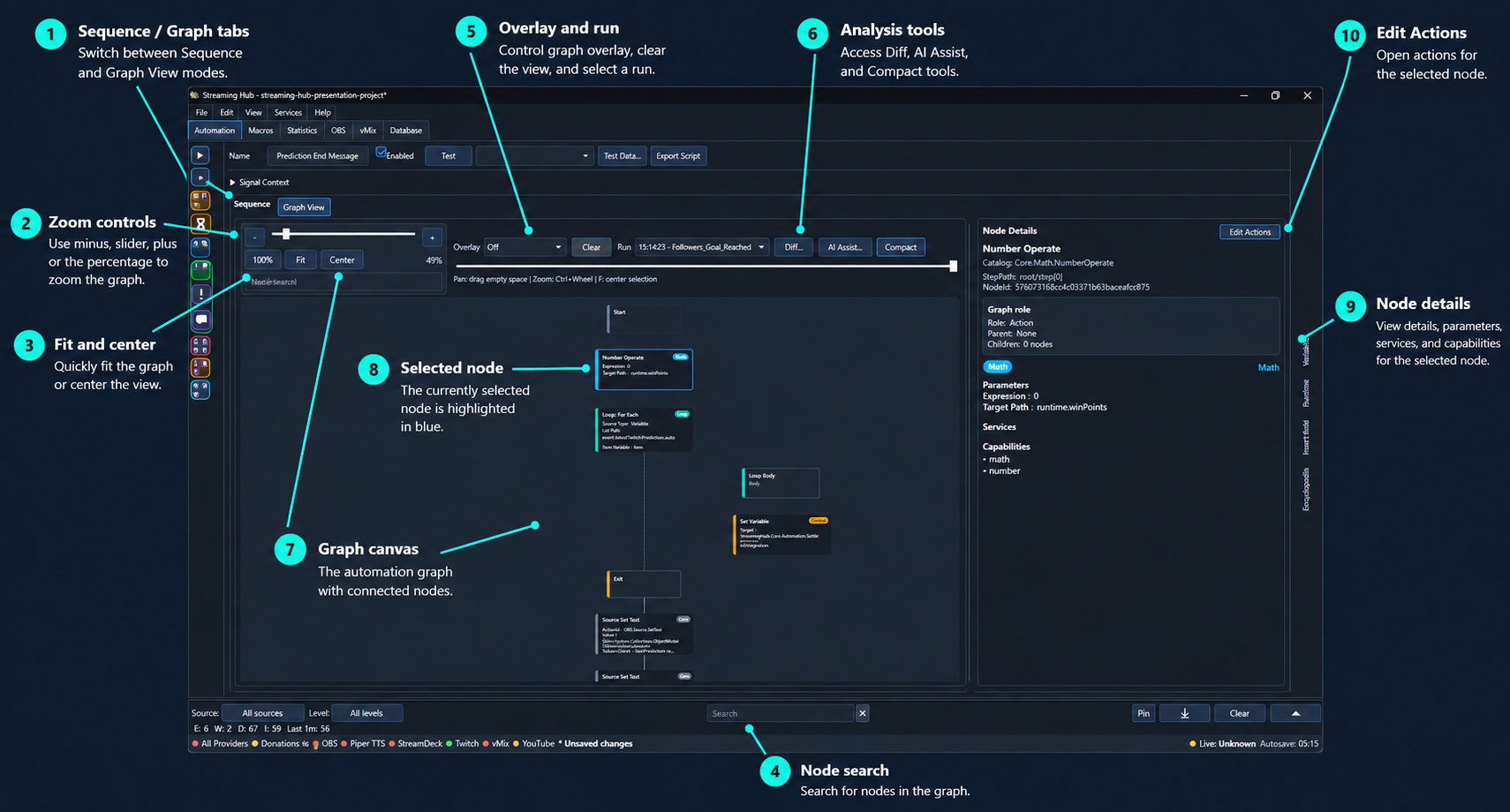Click the exclamation mark sidebar icon
The width and height of the screenshot is (1510, 812).
(x=201, y=294)
